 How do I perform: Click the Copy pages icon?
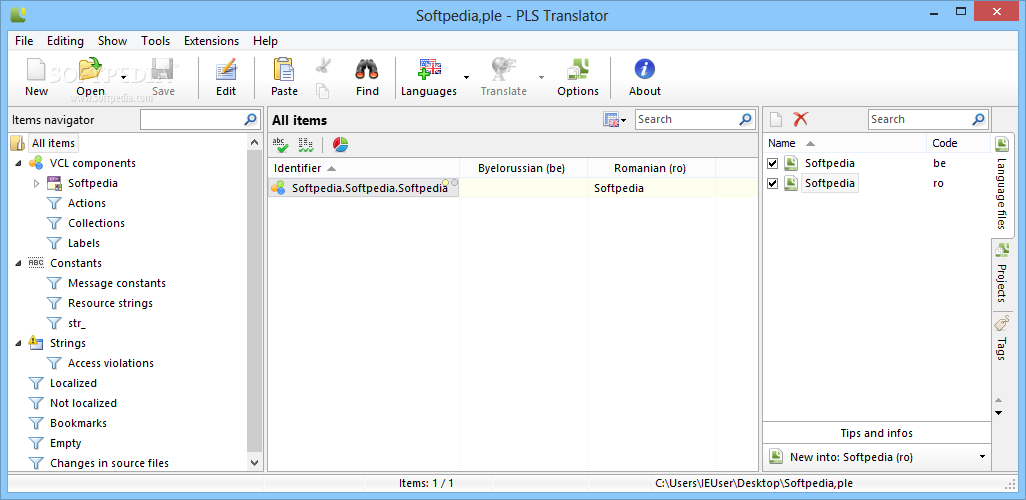pyautogui.click(x=322, y=90)
